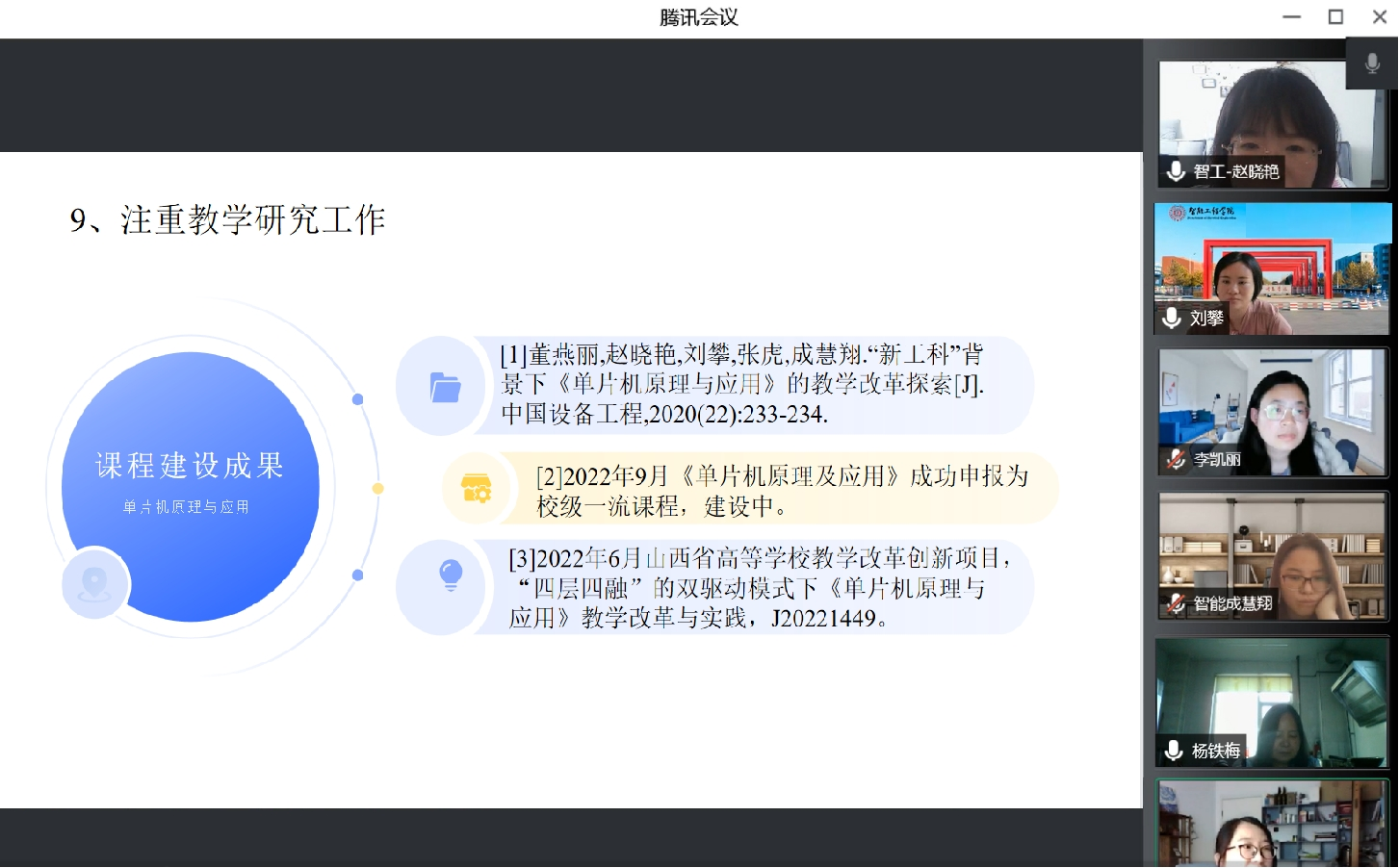Select 刘攀's campus-background video thumbnail
This screenshot has height=868, width=1399.
click(1271, 269)
